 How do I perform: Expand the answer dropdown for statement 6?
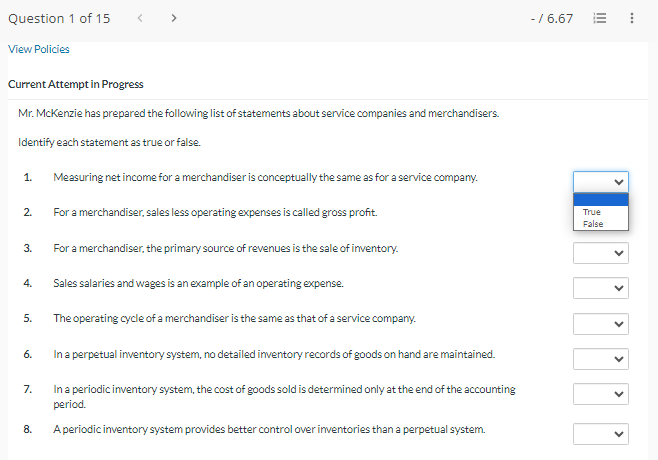point(601,359)
